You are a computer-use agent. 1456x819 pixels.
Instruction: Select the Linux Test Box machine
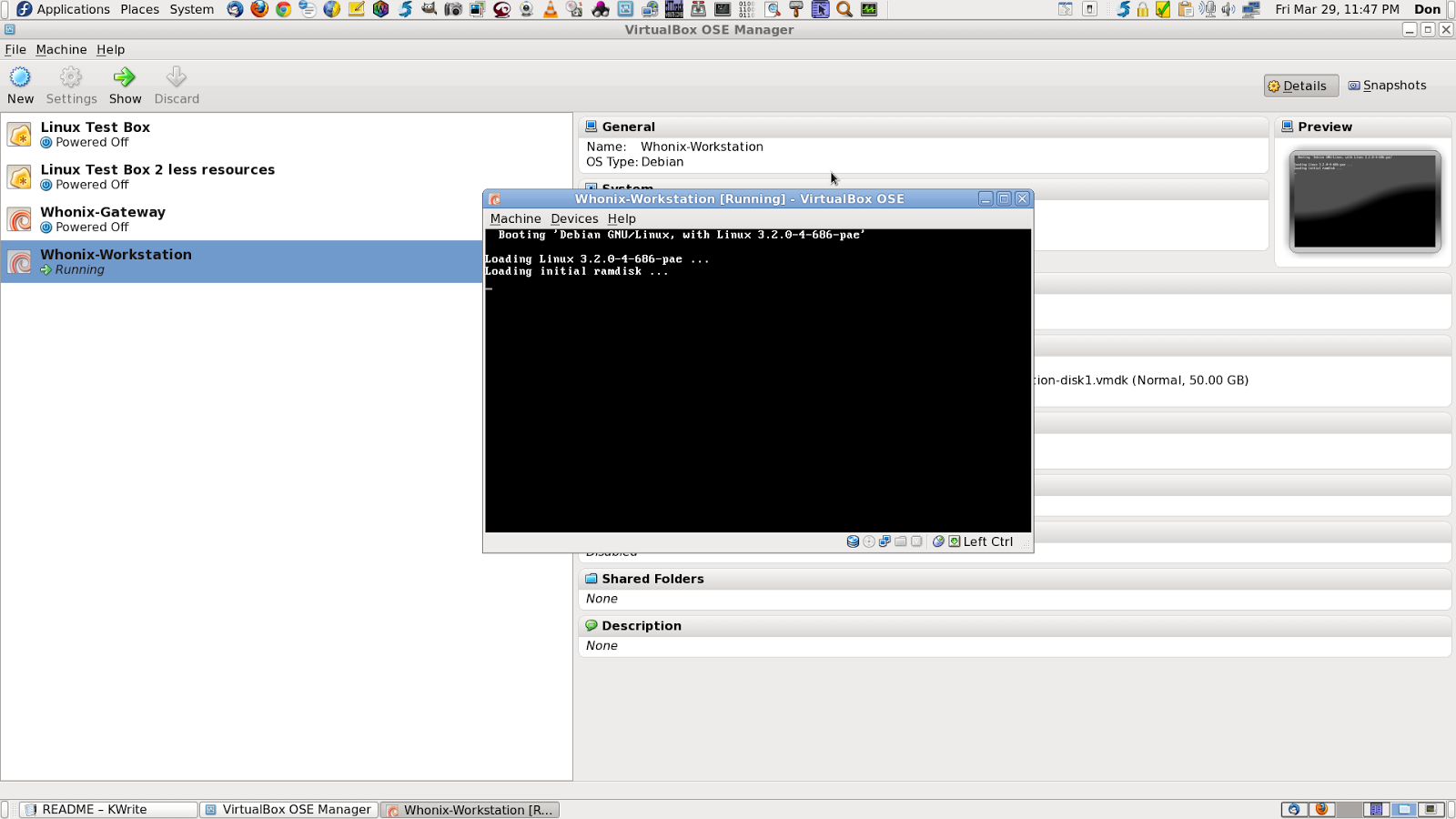[x=287, y=134]
